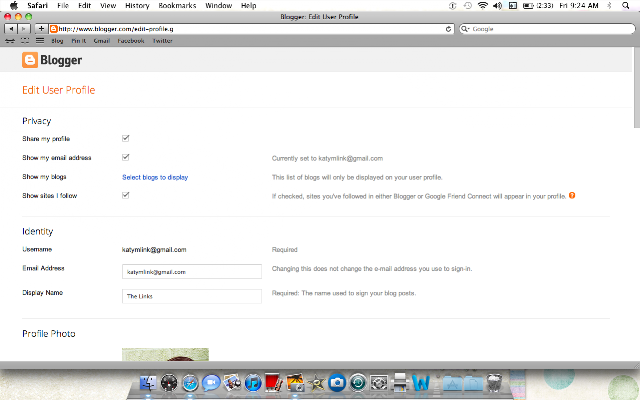Toggle Show sites I follow checkbox
The height and width of the screenshot is (400, 640).
tap(126, 195)
